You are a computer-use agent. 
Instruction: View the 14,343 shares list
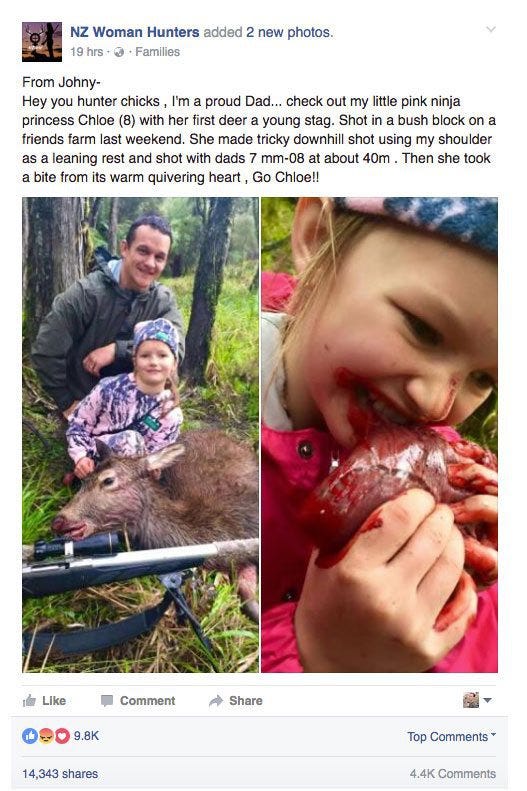click(60, 773)
